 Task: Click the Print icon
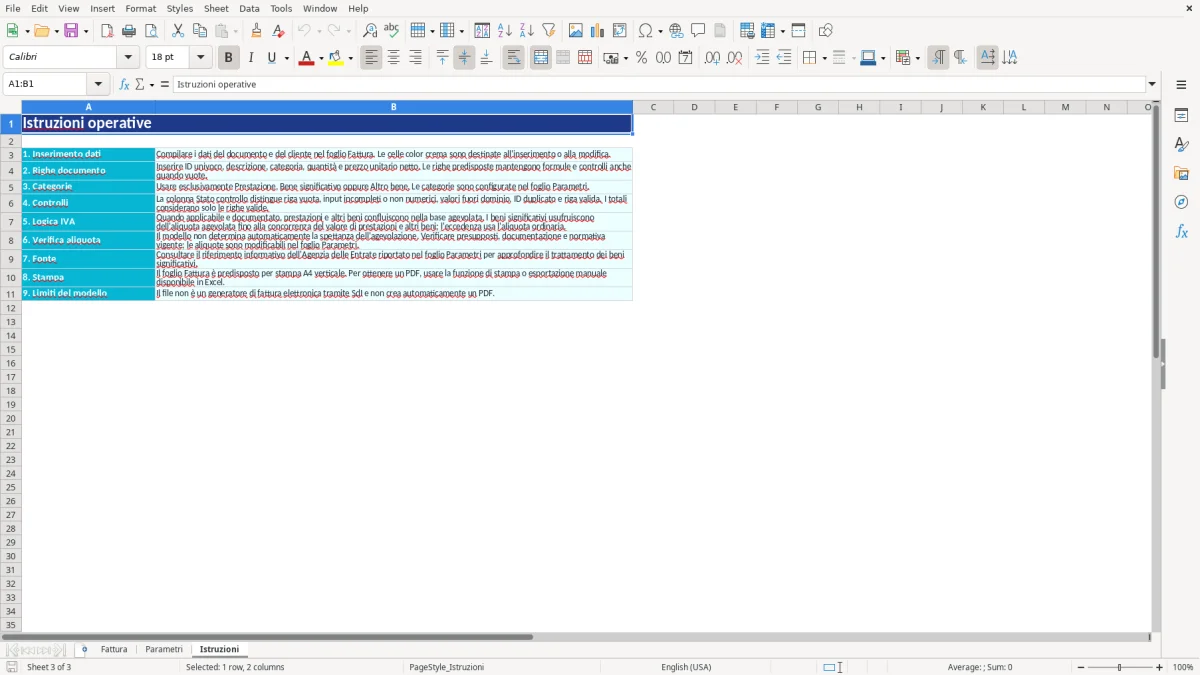[x=129, y=31]
